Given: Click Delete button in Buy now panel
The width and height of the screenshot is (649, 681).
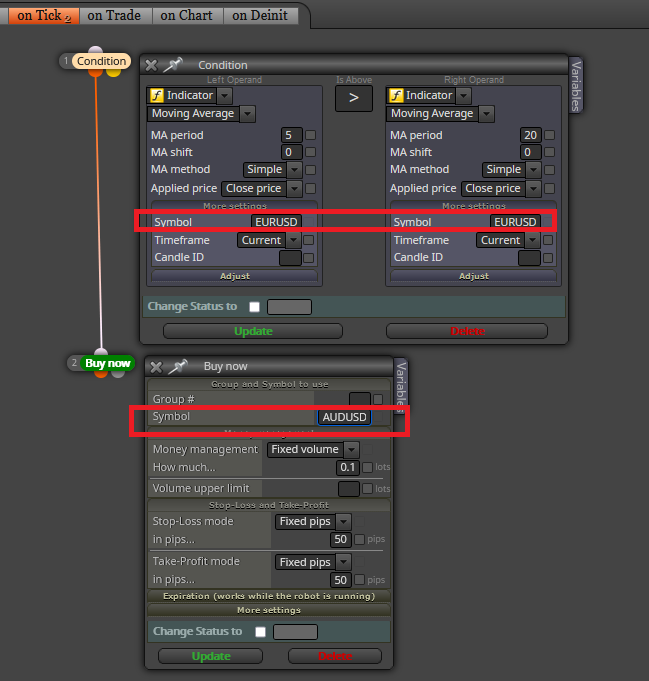Looking at the screenshot, I should [335, 656].
